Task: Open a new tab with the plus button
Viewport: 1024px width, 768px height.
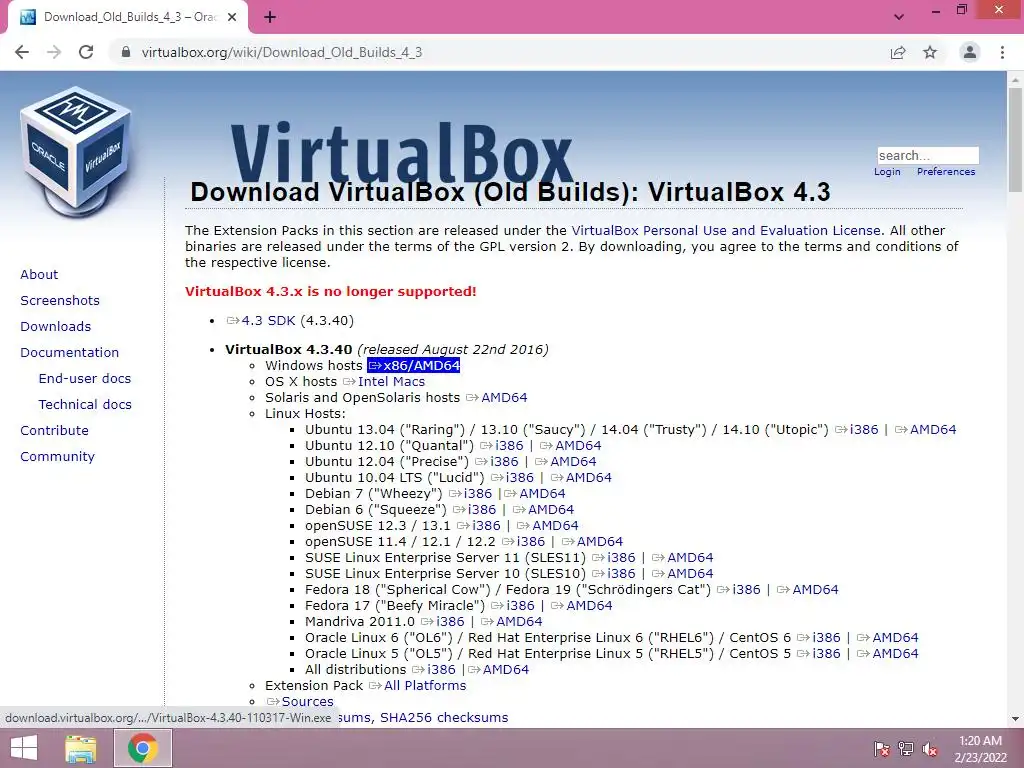Action: click(270, 17)
